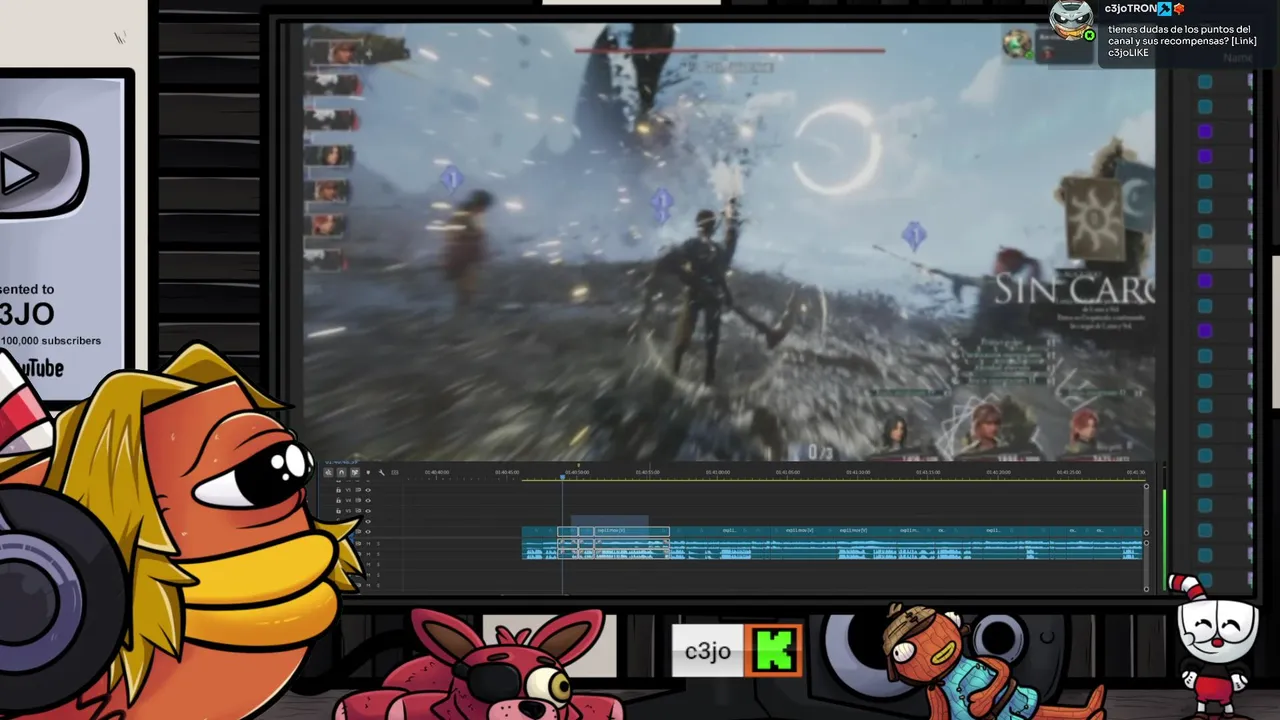
Task: Jump to 01:41:05:00 on time ruler
Action: click(x=787, y=472)
